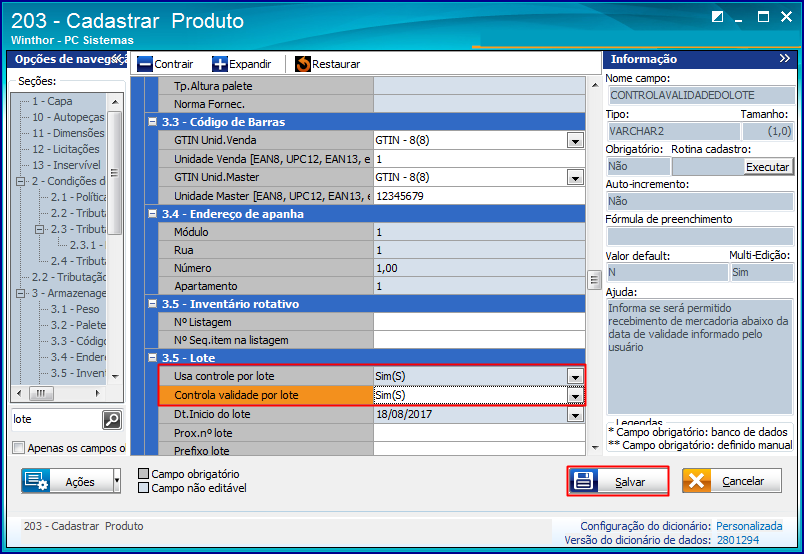This screenshot has width=804, height=554.
Task: Open the Ações button dropdown arrow
Action: click(116, 481)
